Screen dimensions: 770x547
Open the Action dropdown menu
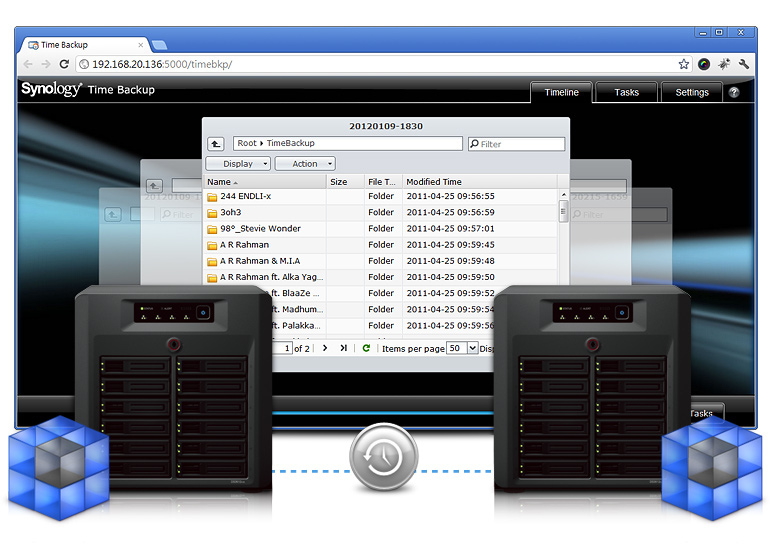pos(305,164)
